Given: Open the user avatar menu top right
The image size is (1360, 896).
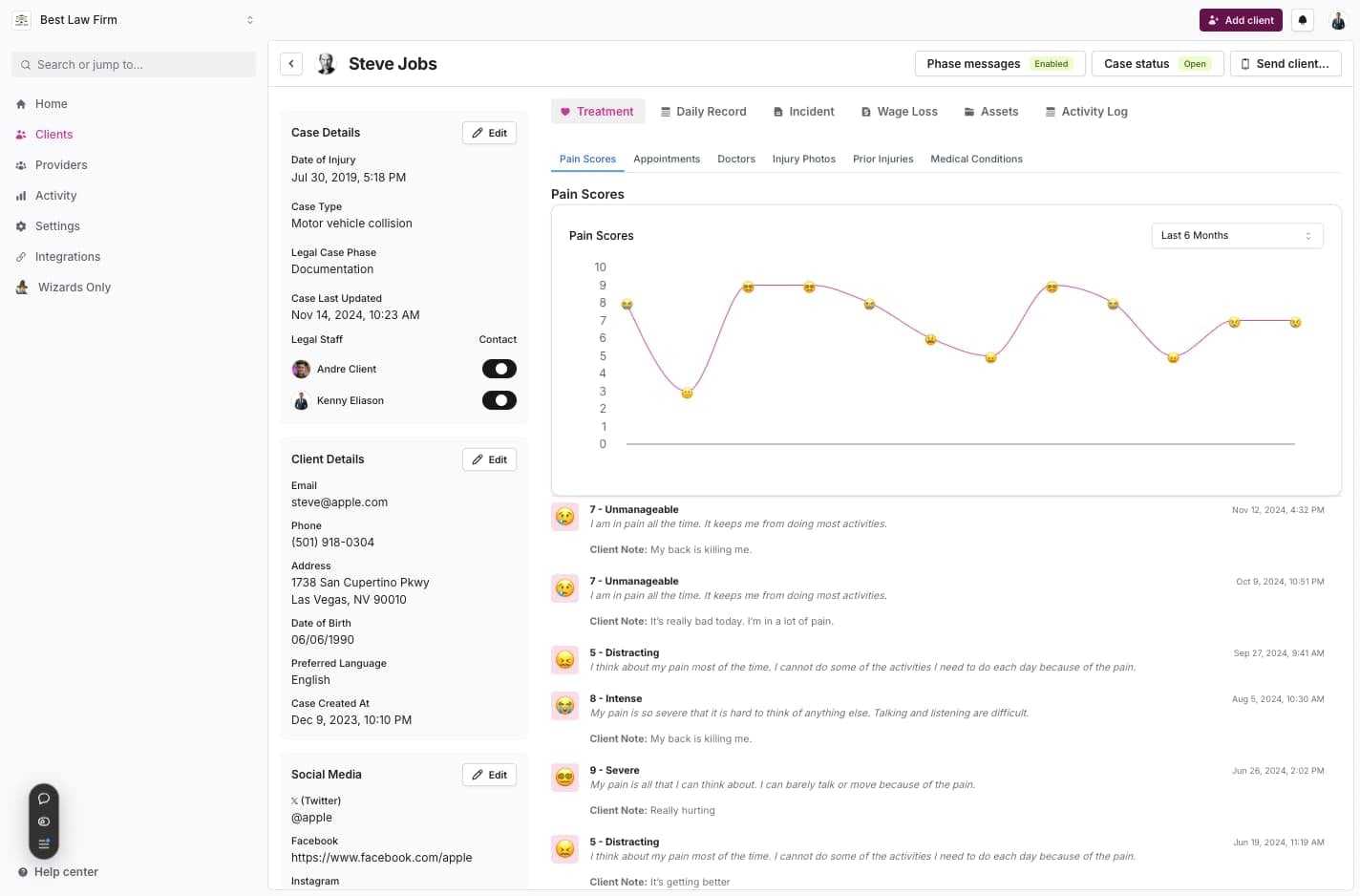Looking at the screenshot, I should pyautogui.click(x=1337, y=19).
